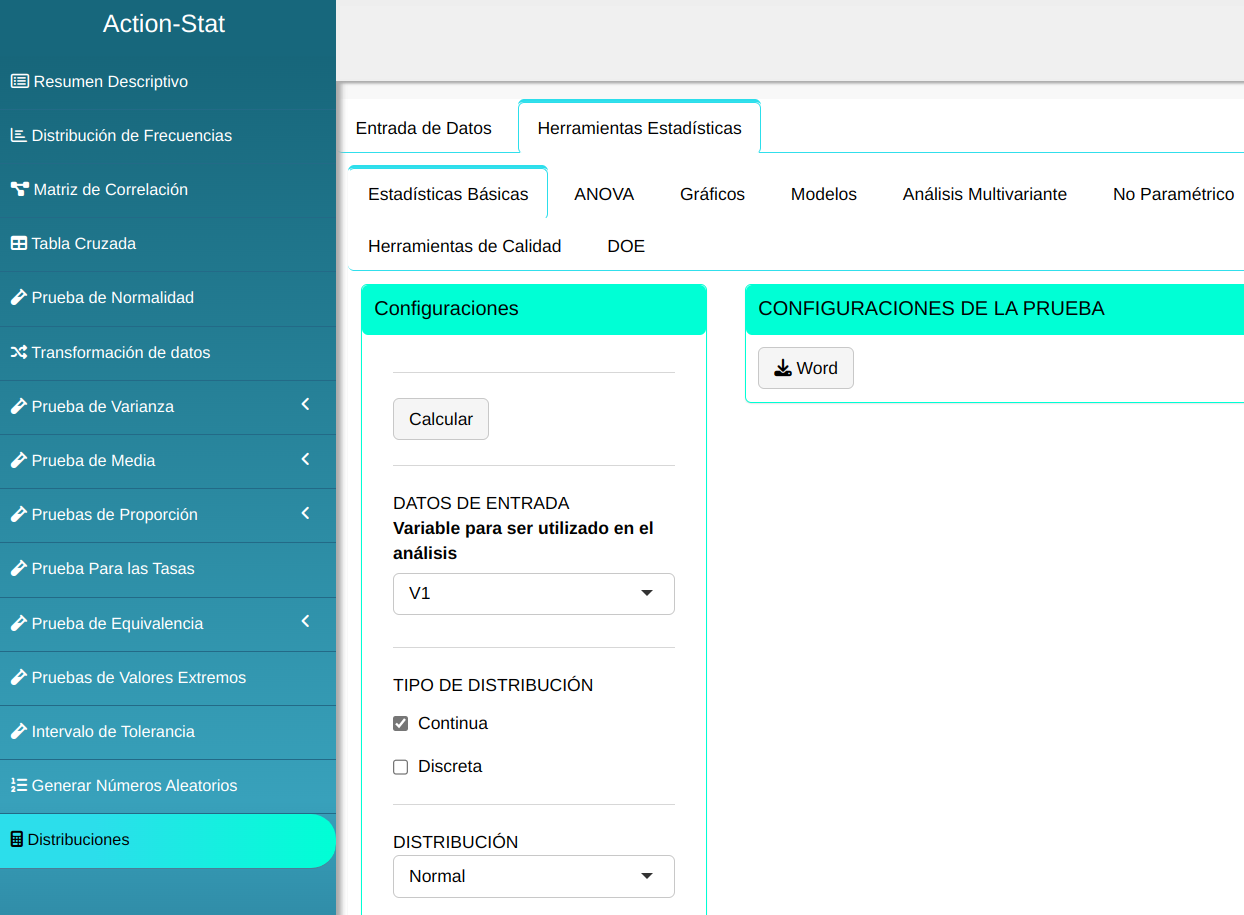Screen dimensions: 1244x915
Task: Open the V1 variable dropdown
Action: [533, 593]
